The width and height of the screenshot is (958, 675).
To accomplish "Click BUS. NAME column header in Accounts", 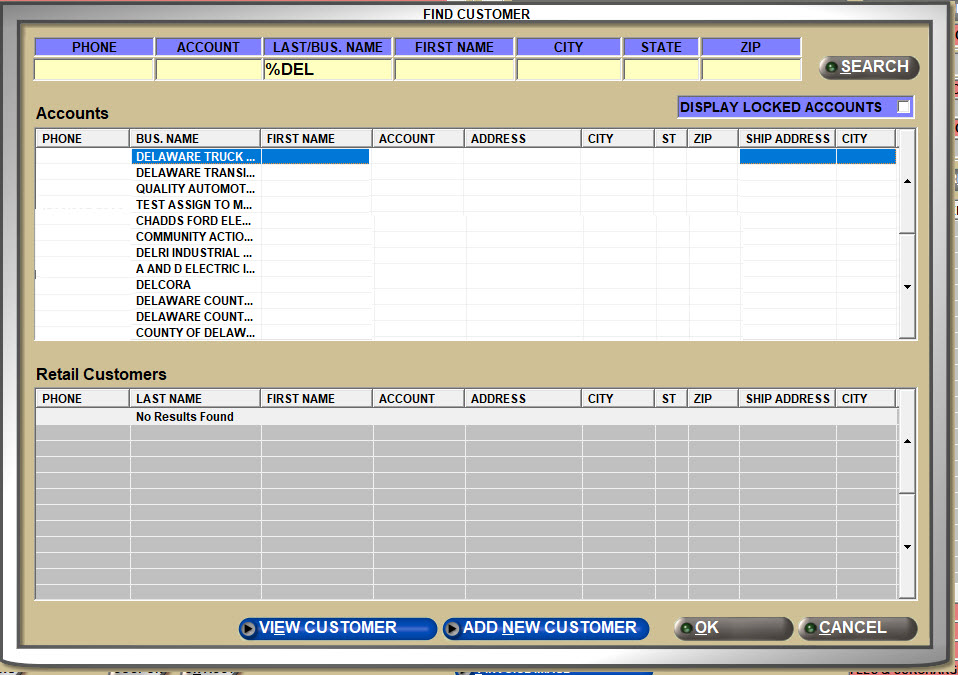I will tap(195, 139).
